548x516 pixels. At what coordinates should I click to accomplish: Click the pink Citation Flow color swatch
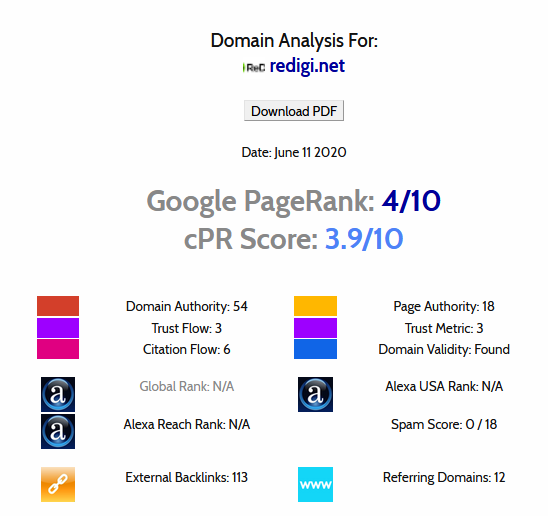point(58,349)
